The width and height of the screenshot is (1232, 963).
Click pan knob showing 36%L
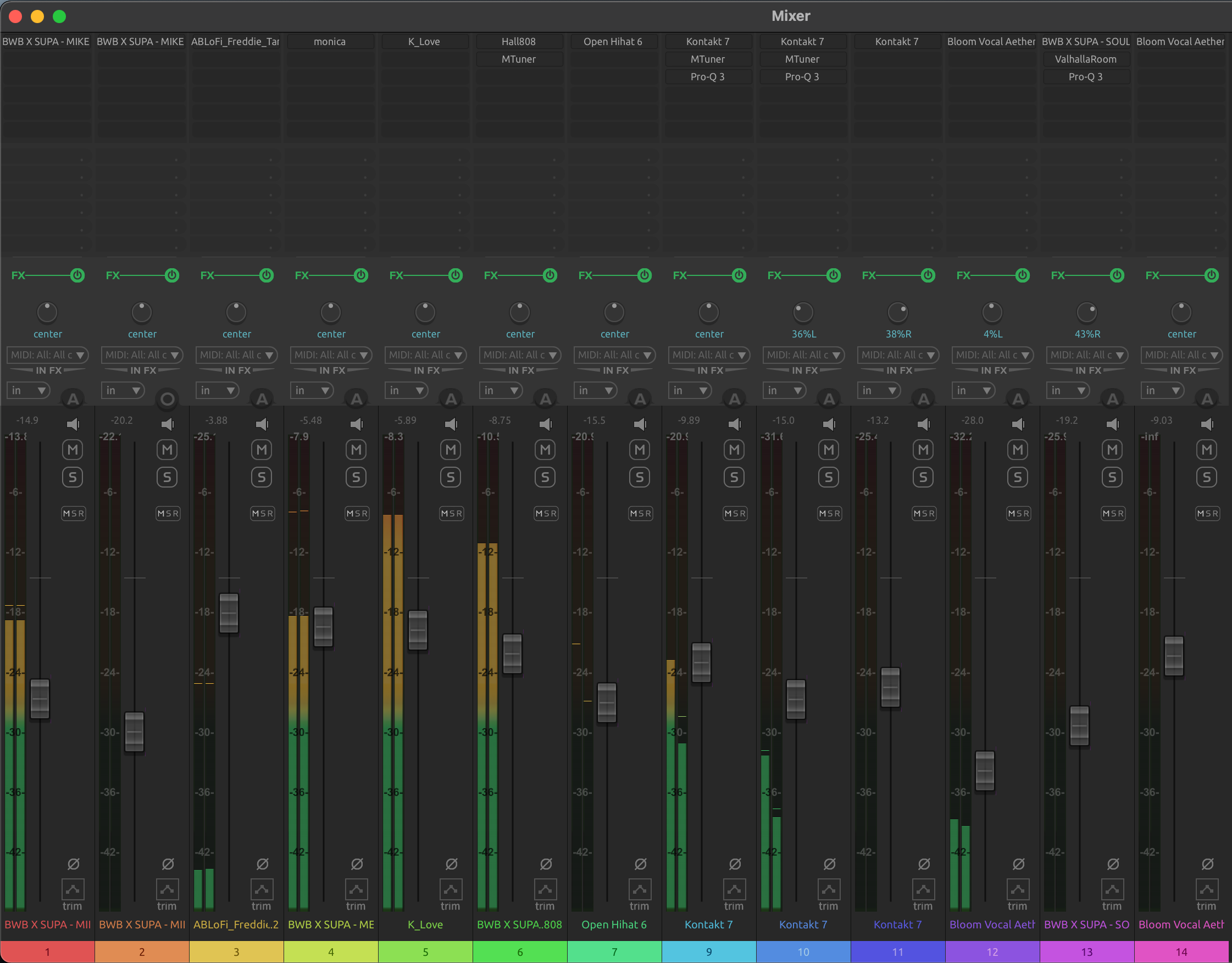[x=803, y=312]
